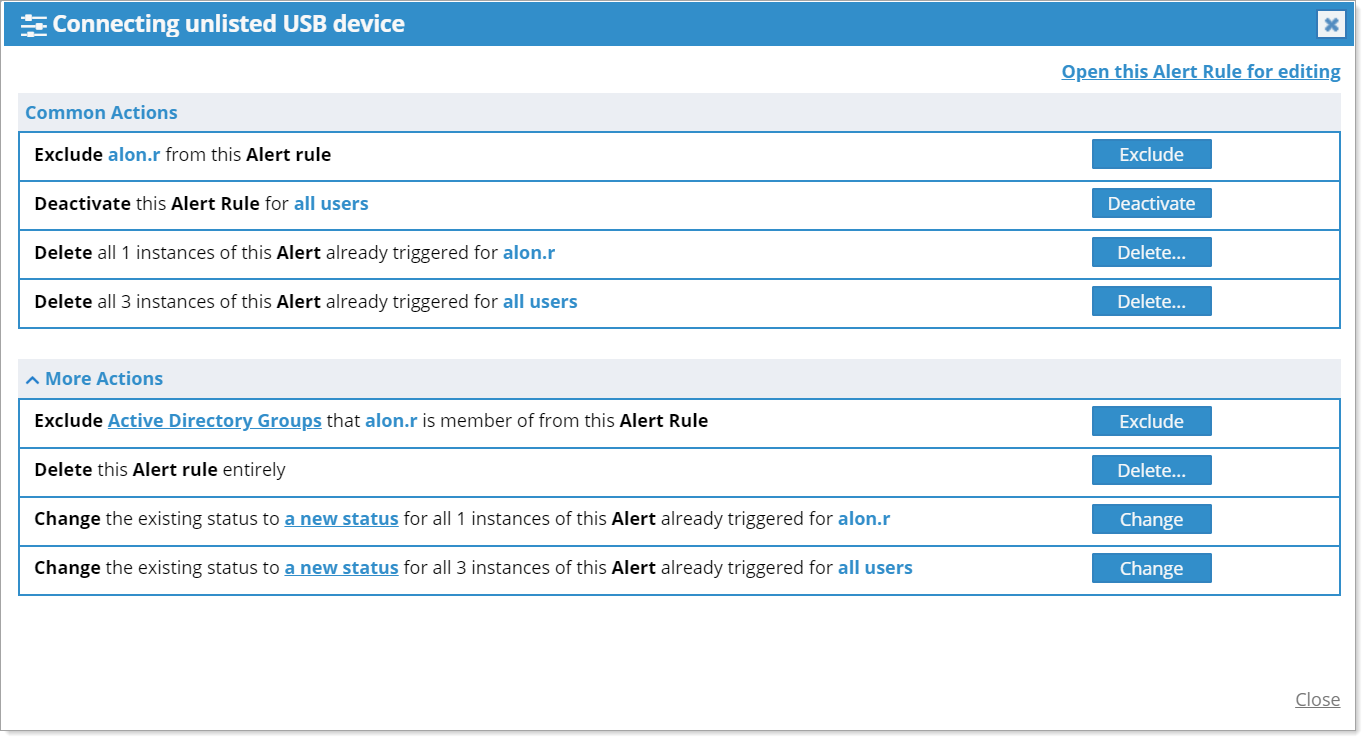The width and height of the screenshot is (1366, 741).
Task: Open this Alert Rule for editing
Action: [1200, 72]
